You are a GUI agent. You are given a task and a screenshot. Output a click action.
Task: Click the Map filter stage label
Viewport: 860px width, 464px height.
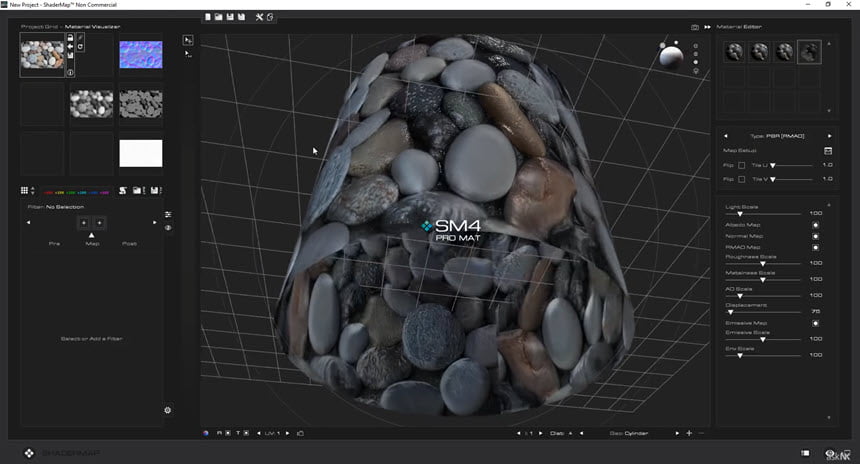[x=92, y=244]
